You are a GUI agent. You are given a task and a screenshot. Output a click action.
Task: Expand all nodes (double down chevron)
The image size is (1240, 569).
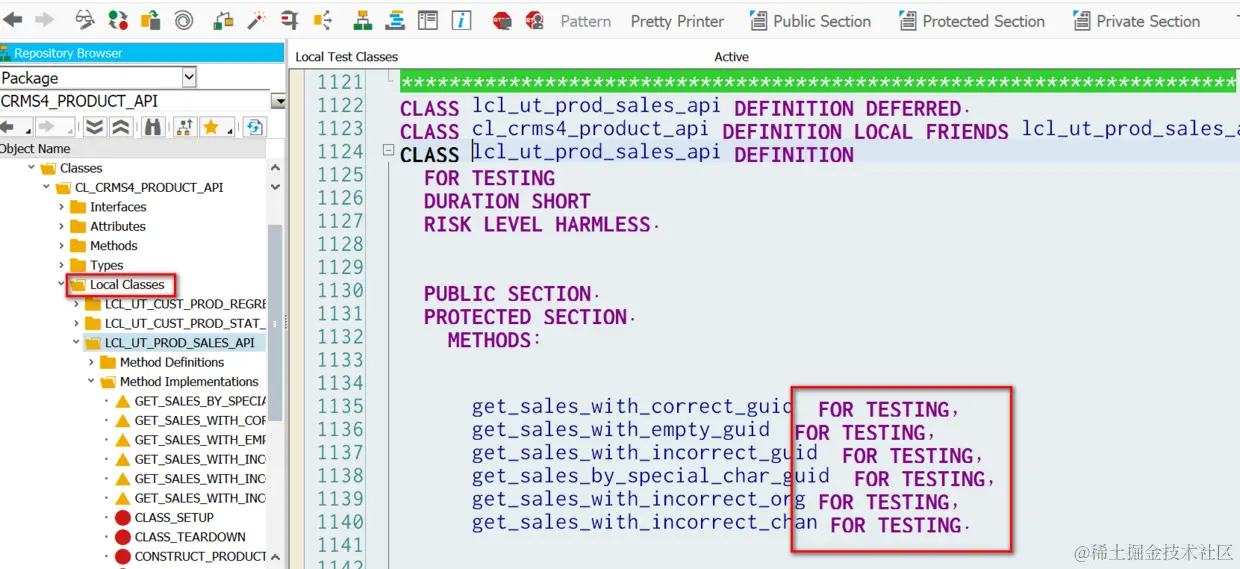point(95,127)
